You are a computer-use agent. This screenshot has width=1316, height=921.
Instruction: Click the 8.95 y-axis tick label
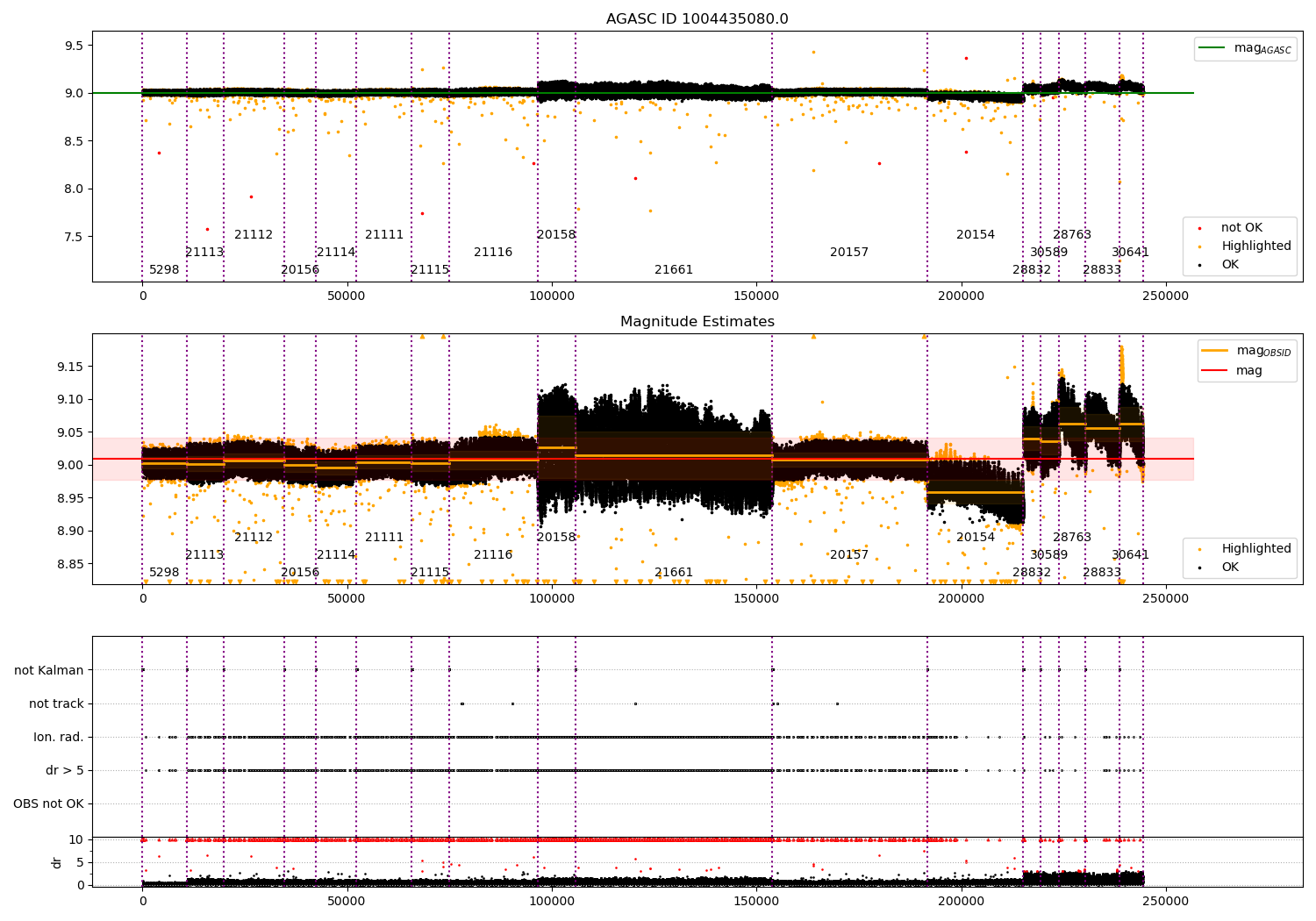coord(71,498)
